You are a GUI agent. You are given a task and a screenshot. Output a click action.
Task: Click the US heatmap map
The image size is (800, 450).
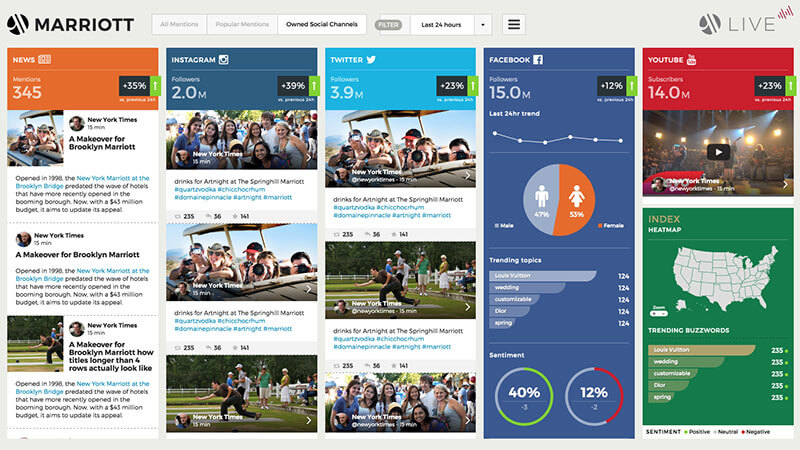tap(724, 277)
